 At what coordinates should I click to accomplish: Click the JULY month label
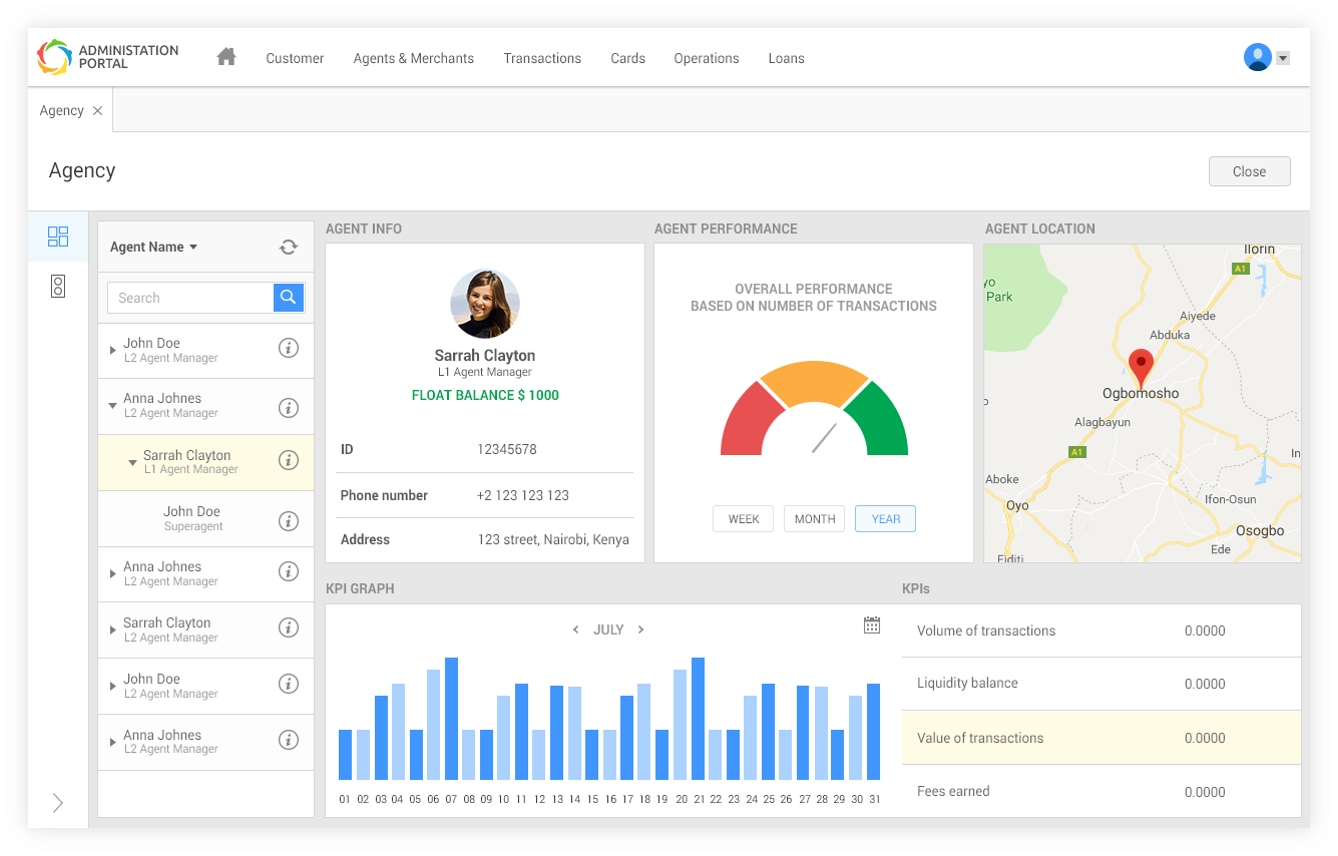(x=608, y=630)
